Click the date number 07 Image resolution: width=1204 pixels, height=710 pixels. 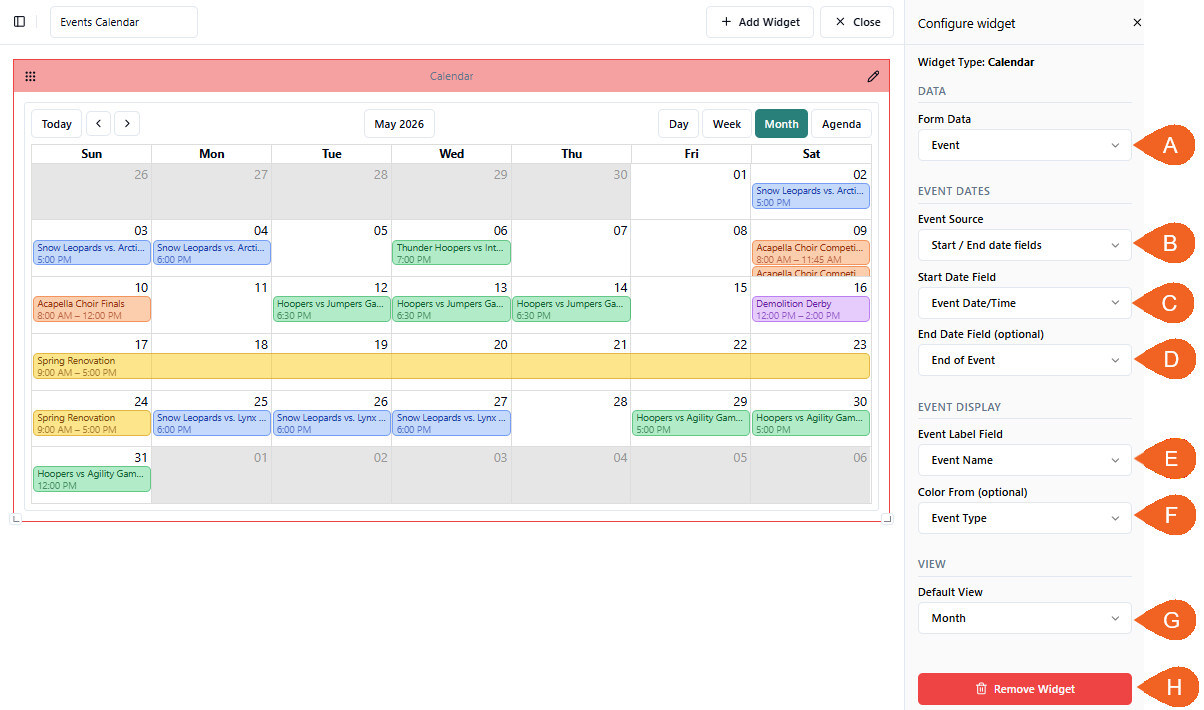[x=620, y=231]
